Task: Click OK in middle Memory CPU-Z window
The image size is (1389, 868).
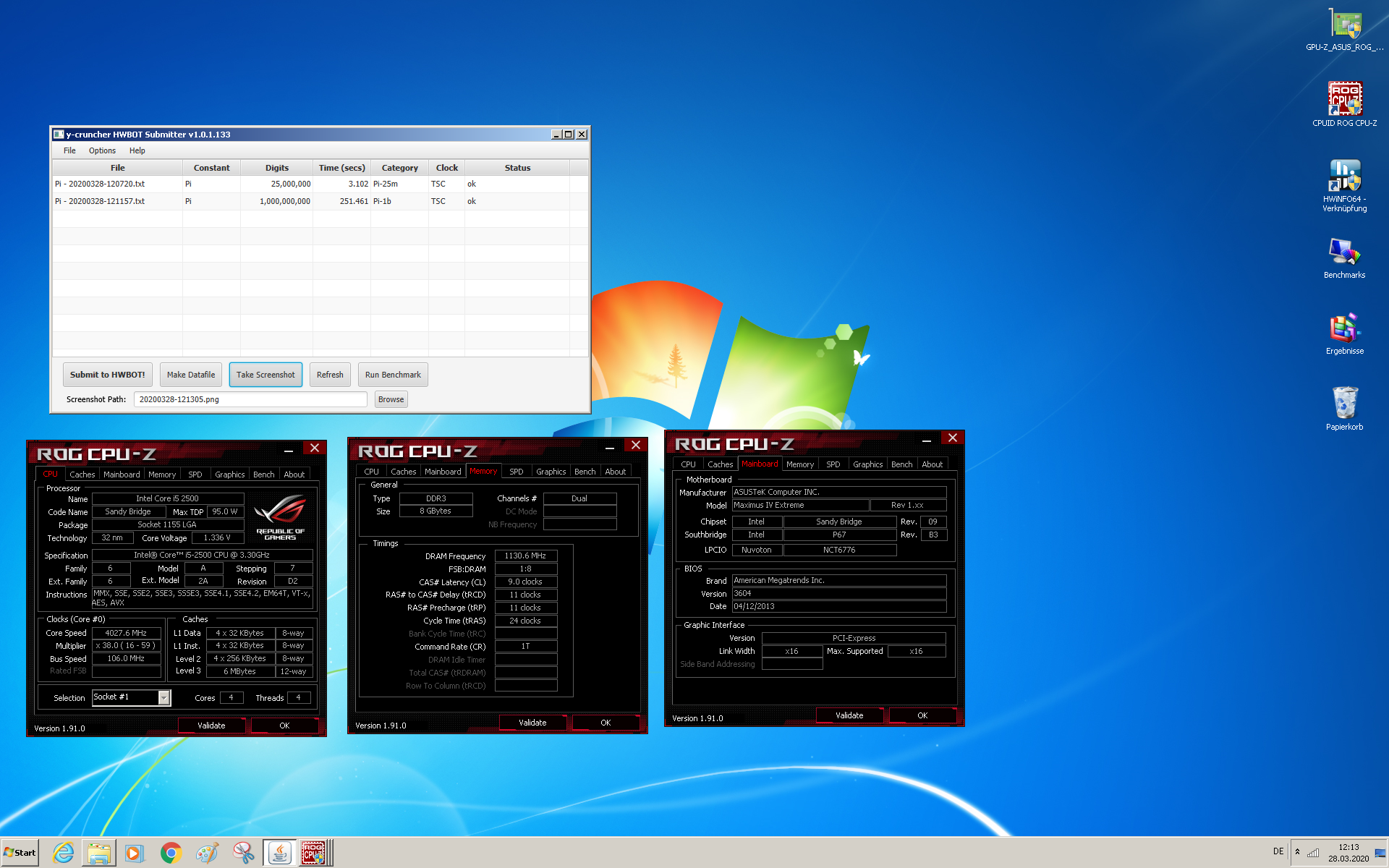Action: coord(606,723)
